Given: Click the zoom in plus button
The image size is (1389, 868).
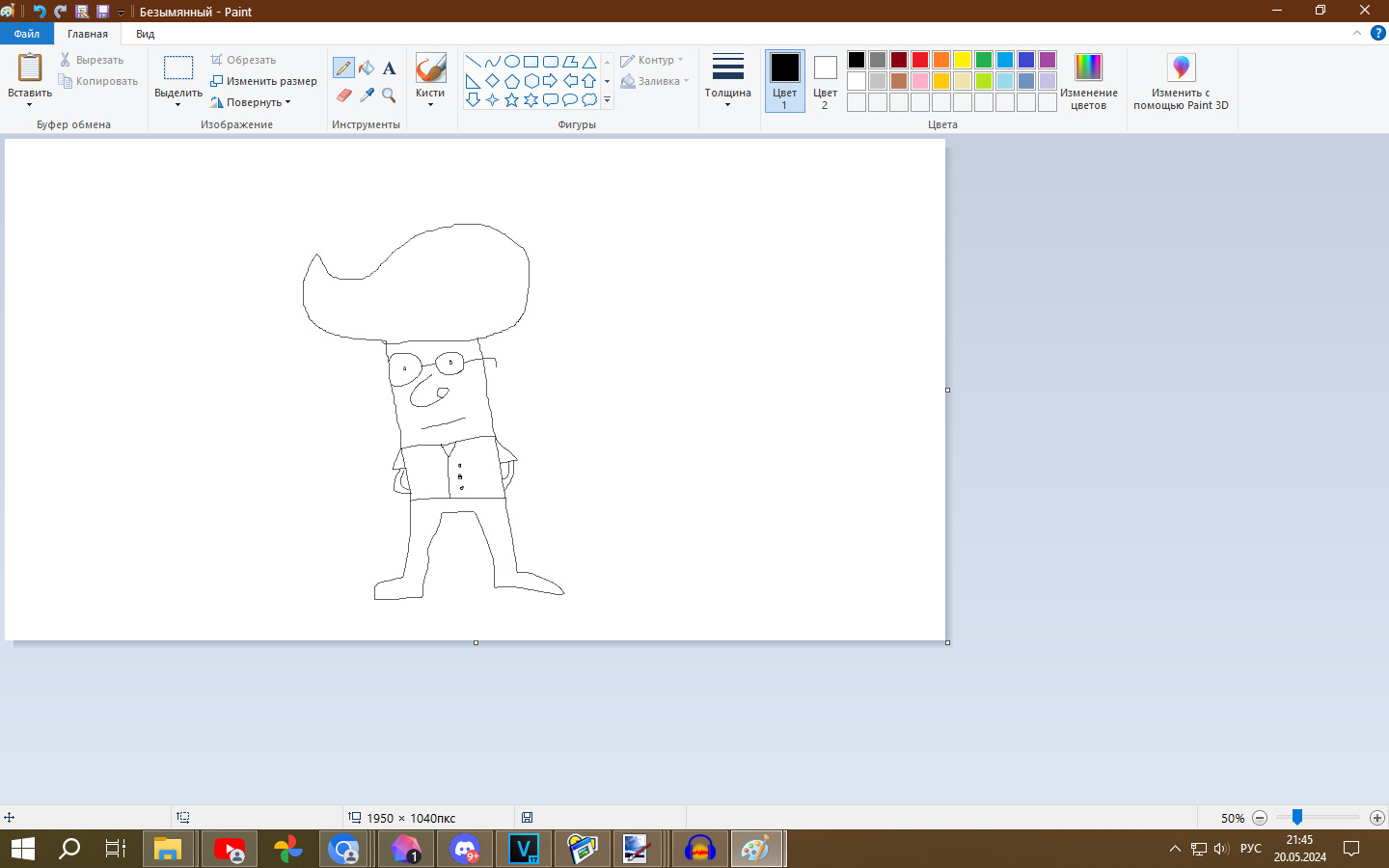Looking at the screenshot, I should 1376,818.
